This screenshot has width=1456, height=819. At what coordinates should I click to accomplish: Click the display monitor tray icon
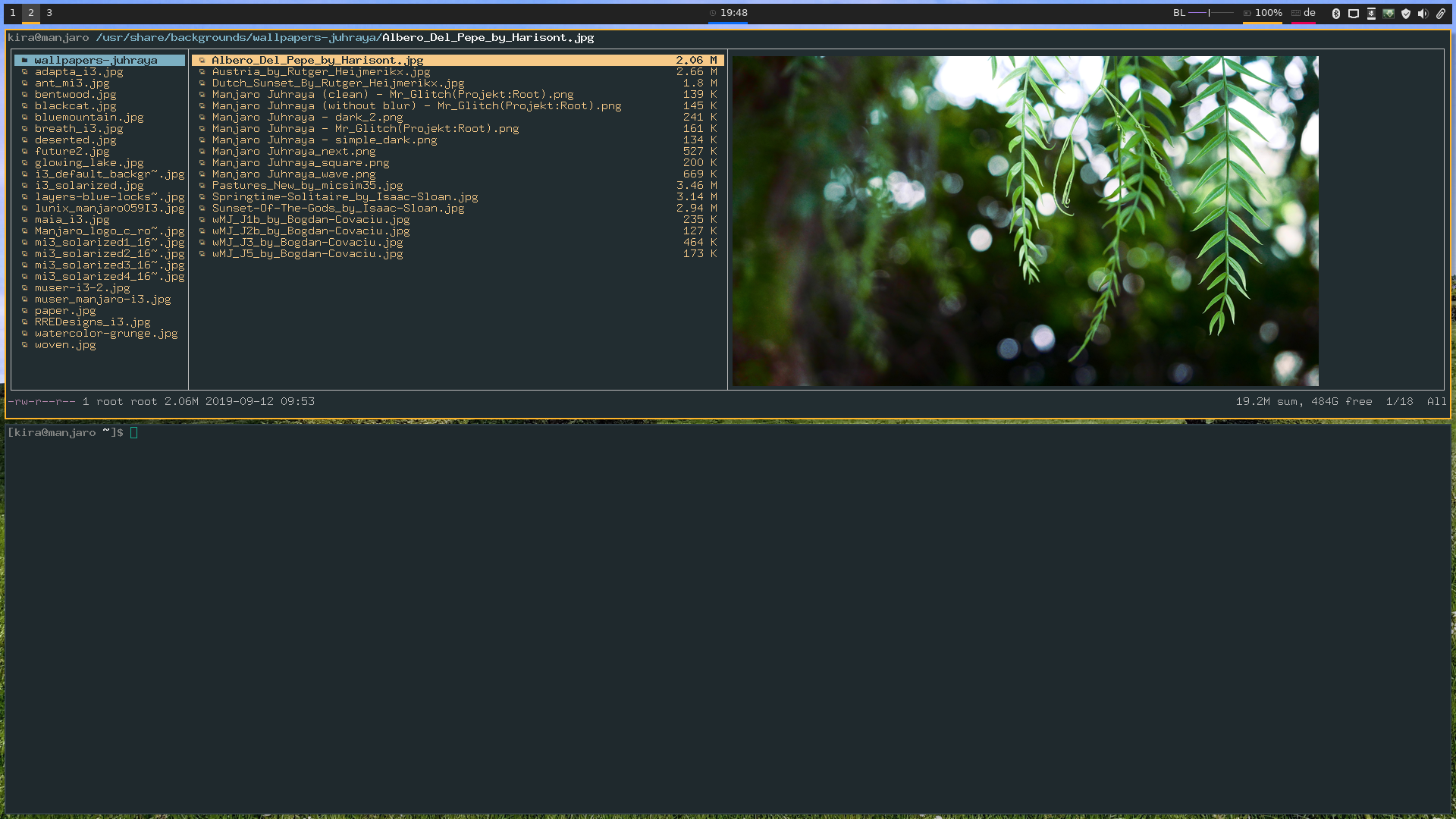(1353, 13)
